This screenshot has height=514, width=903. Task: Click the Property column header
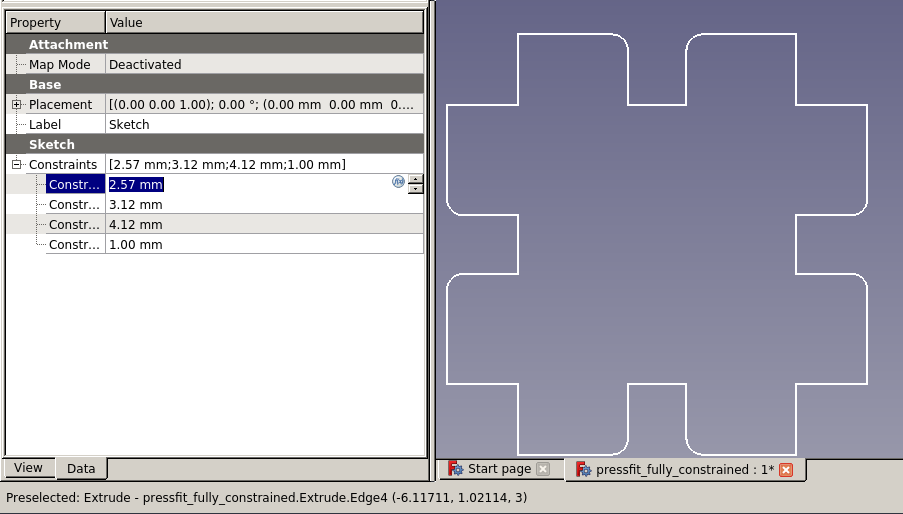[x=55, y=22]
